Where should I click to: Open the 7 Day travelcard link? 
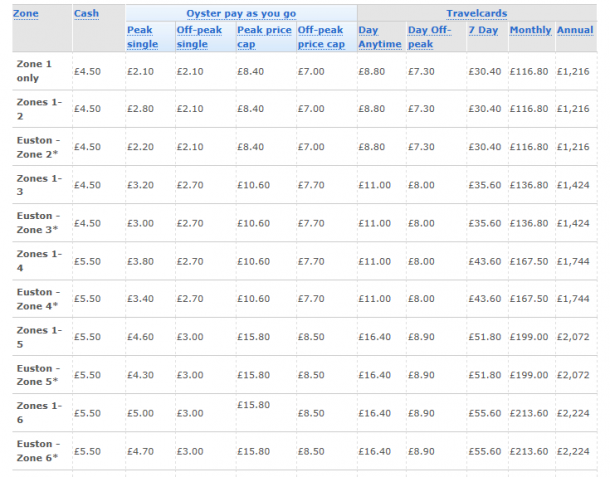pos(483,30)
